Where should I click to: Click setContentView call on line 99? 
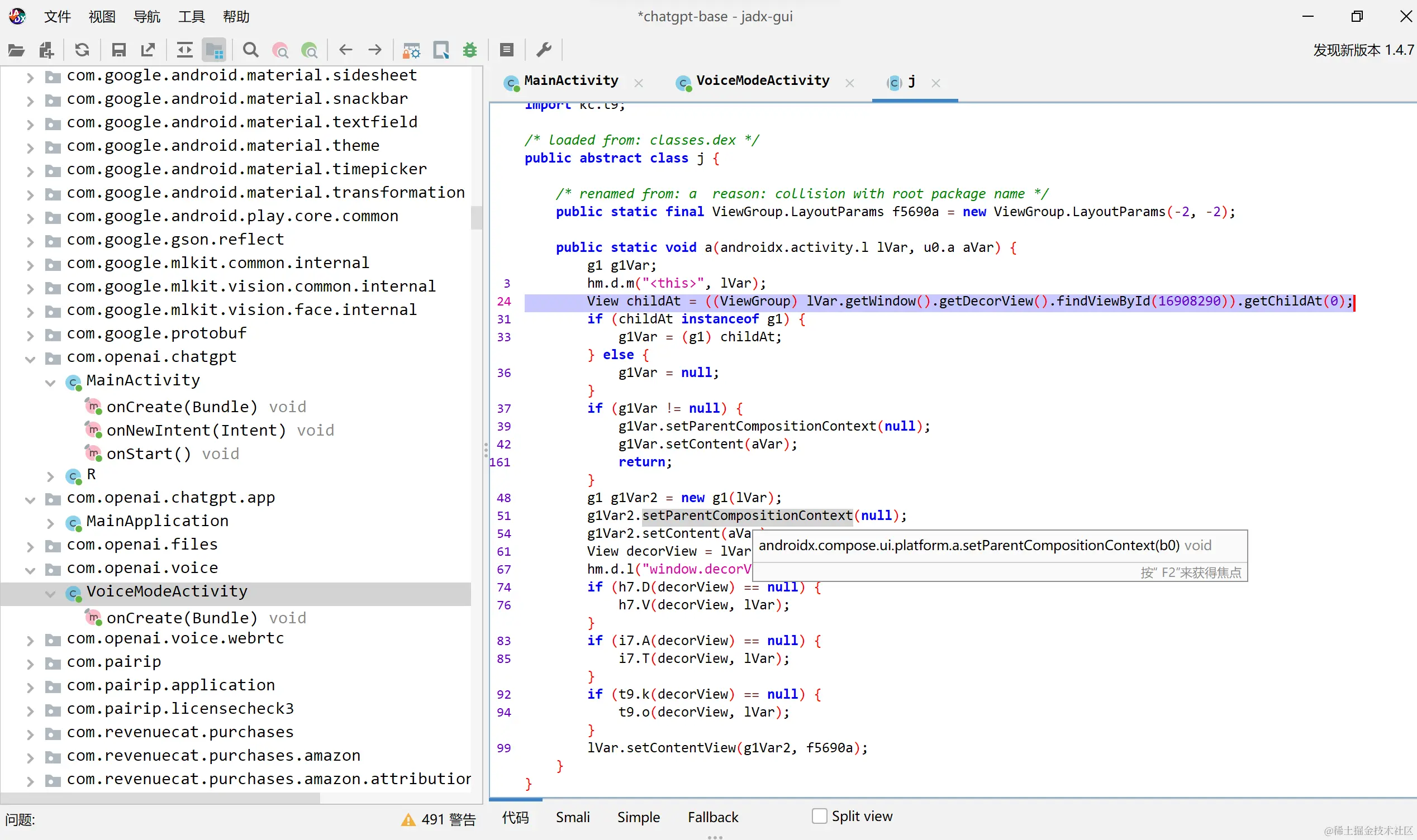click(x=681, y=748)
